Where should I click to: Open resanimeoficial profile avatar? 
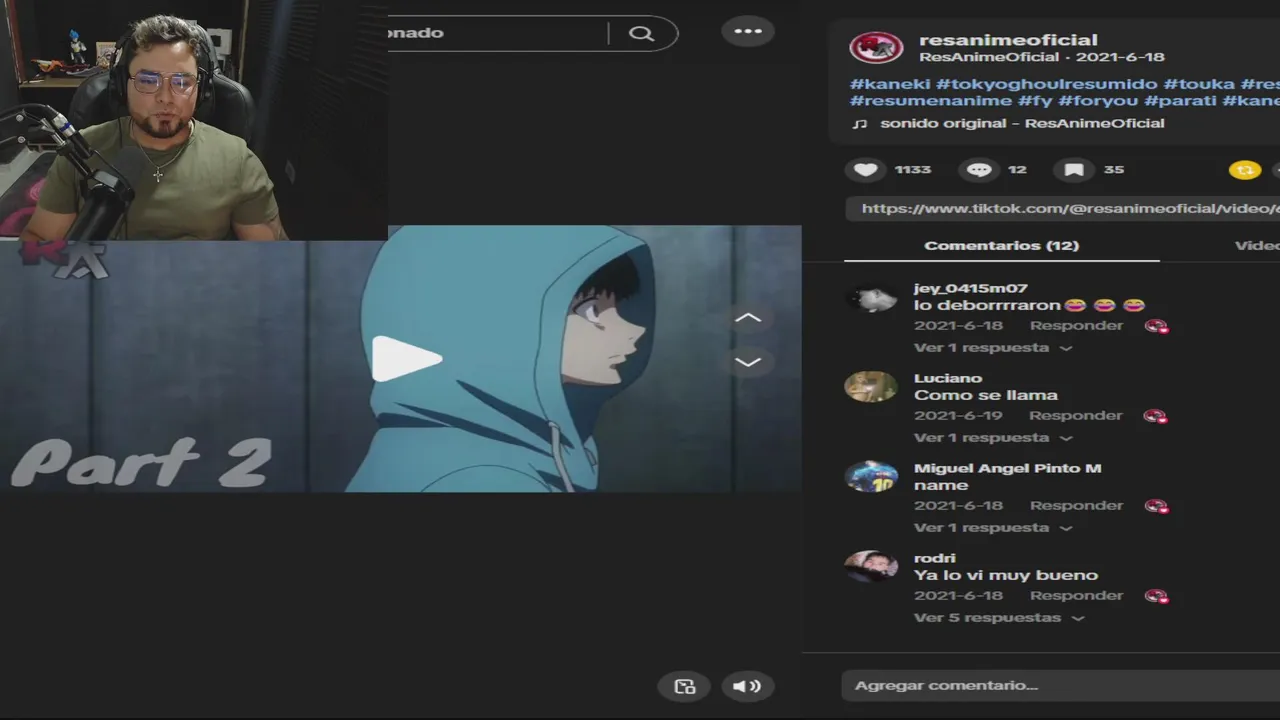pos(876,47)
